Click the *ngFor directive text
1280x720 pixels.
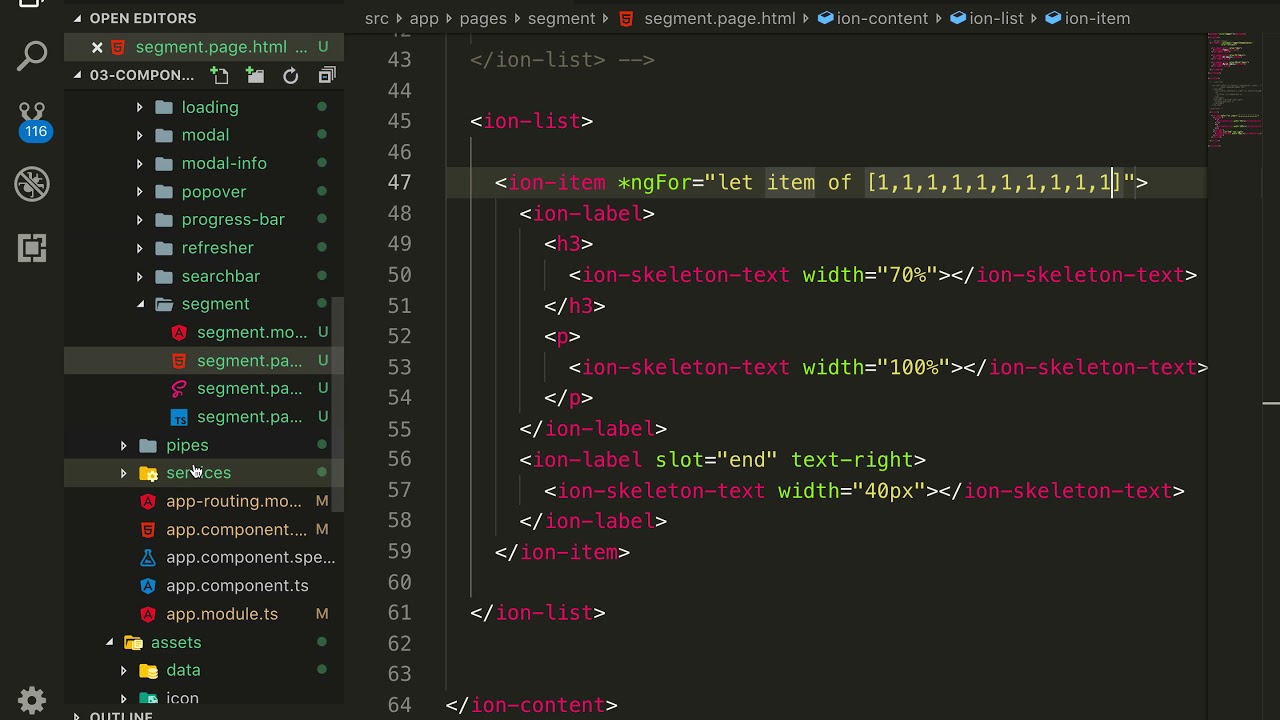[x=654, y=182]
